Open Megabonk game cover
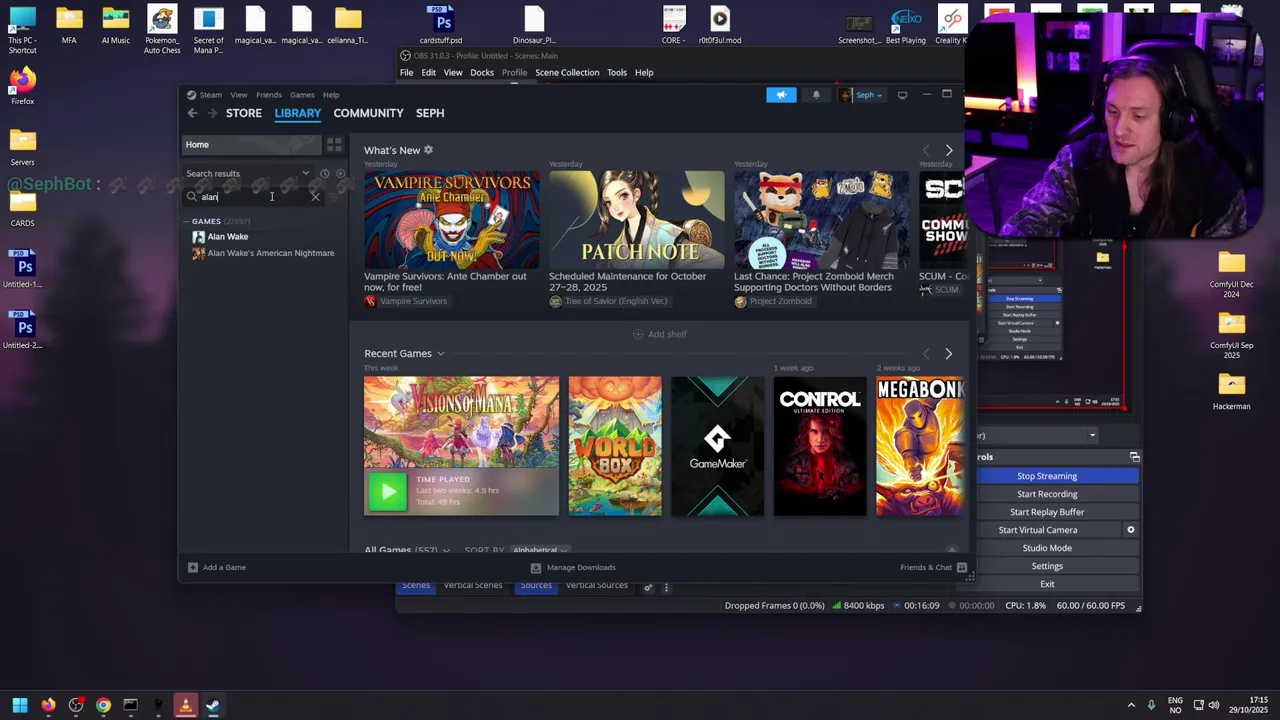 pos(920,446)
